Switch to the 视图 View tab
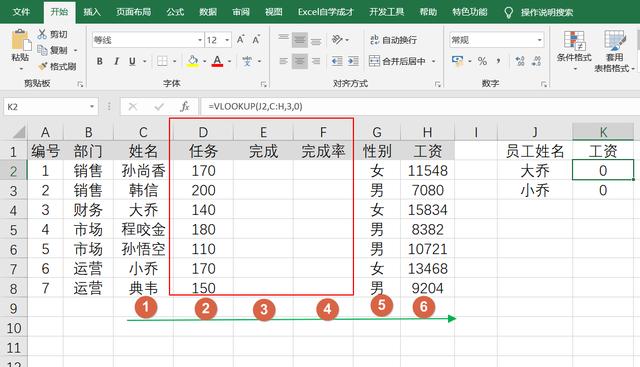Viewport: 640px width, 367px height. pyautogui.click(x=273, y=12)
